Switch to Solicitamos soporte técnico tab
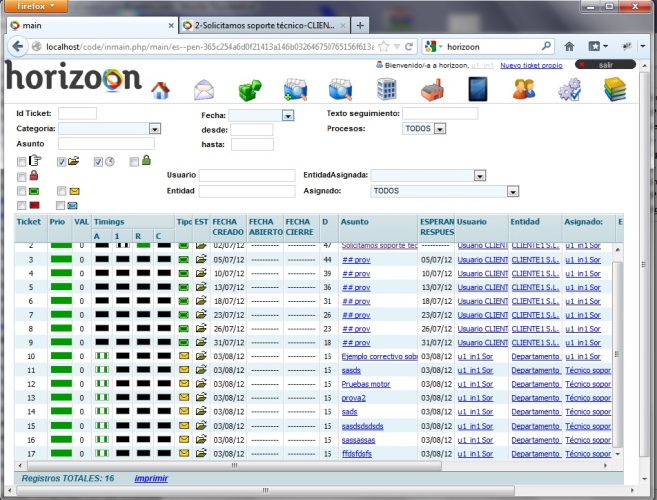This screenshot has height=500, width=657. tap(264, 26)
